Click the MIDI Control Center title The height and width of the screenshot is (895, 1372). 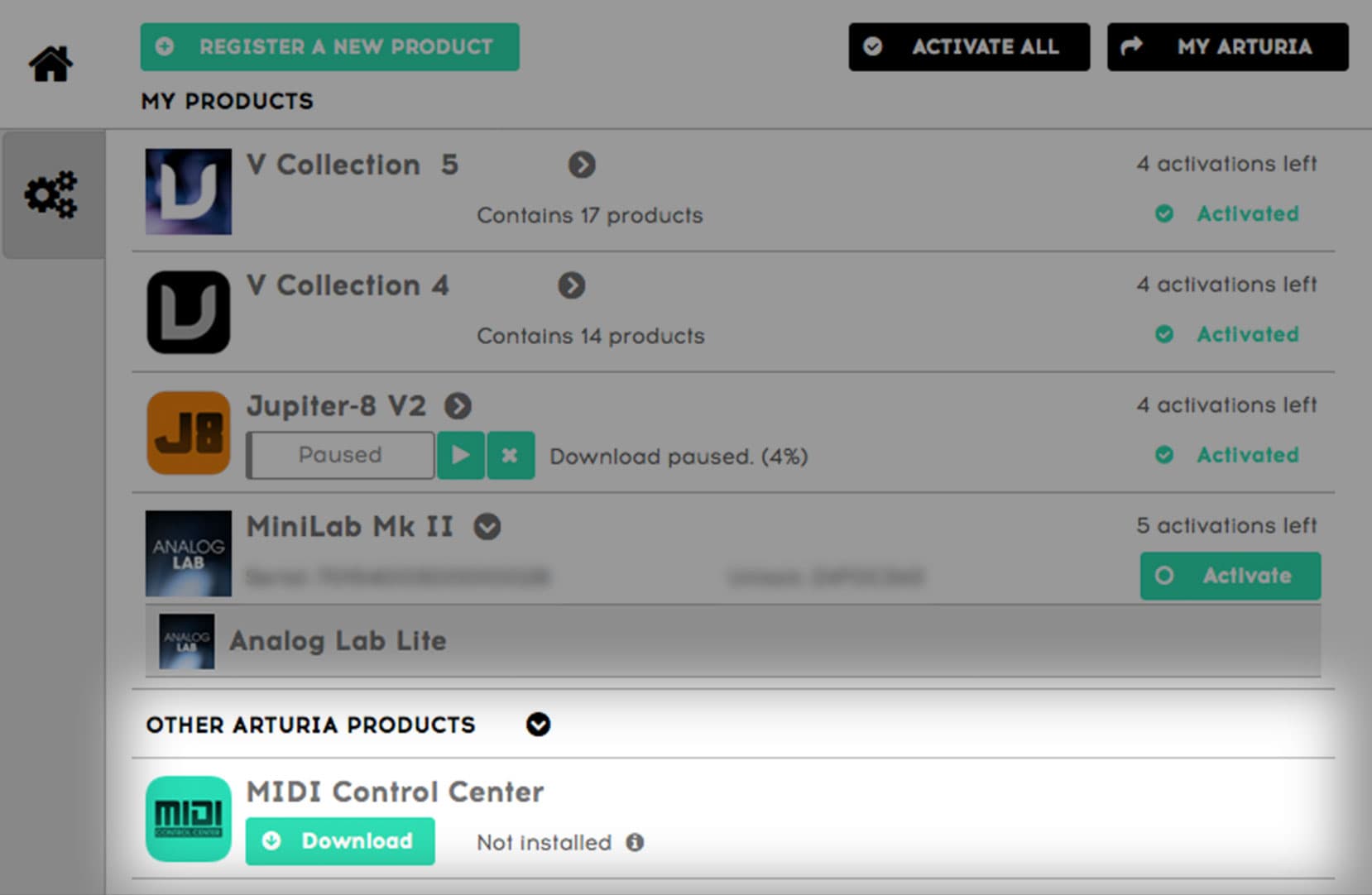click(396, 792)
